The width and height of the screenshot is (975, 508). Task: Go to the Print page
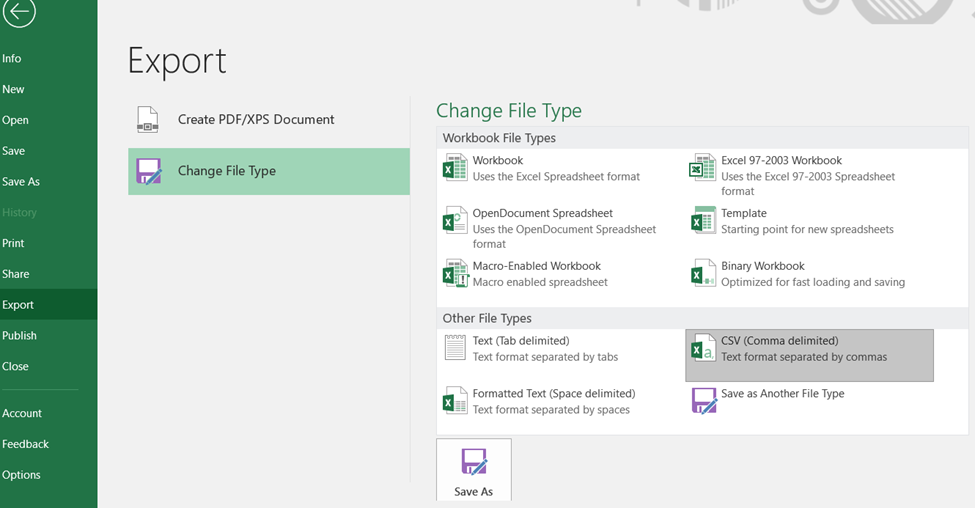(13, 243)
